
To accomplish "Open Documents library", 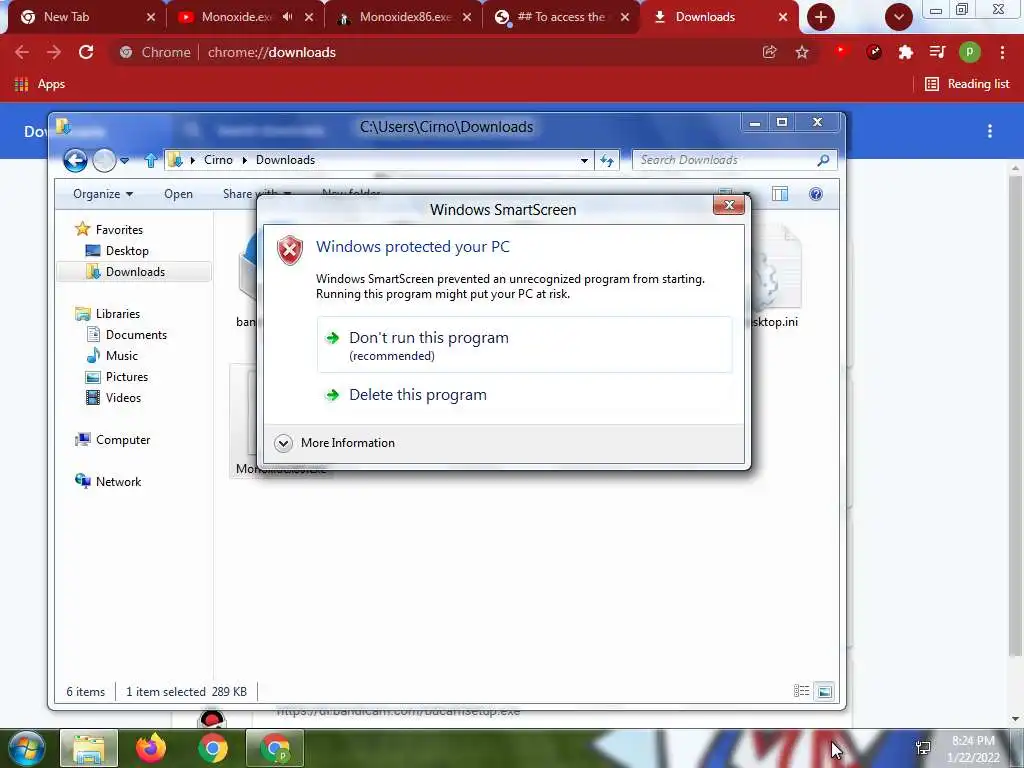I will tap(127, 335).
